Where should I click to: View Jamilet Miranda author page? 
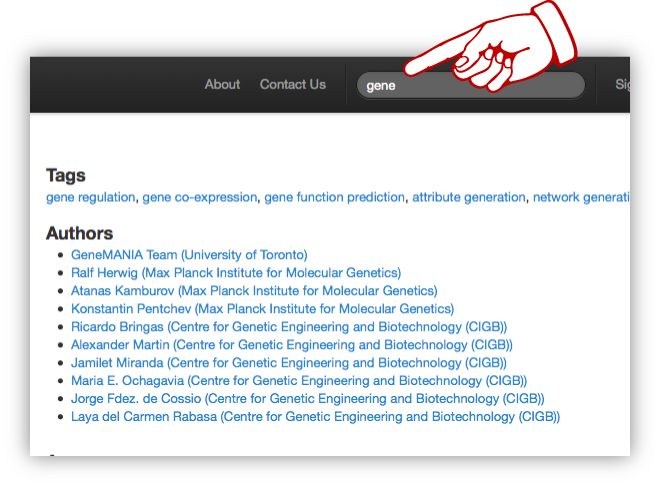point(289,363)
